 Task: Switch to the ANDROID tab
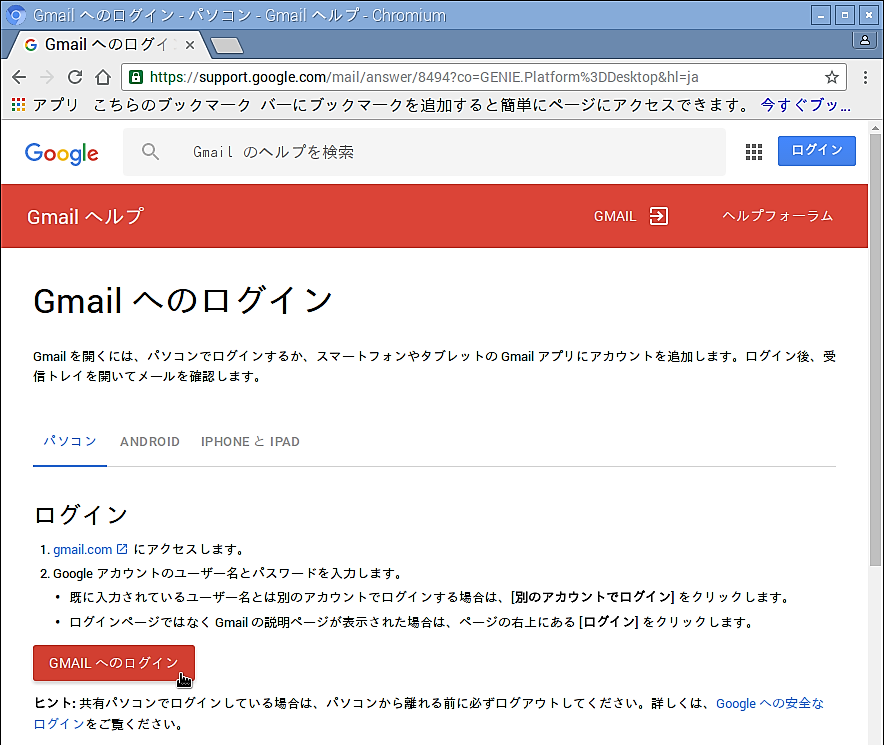(x=149, y=442)
